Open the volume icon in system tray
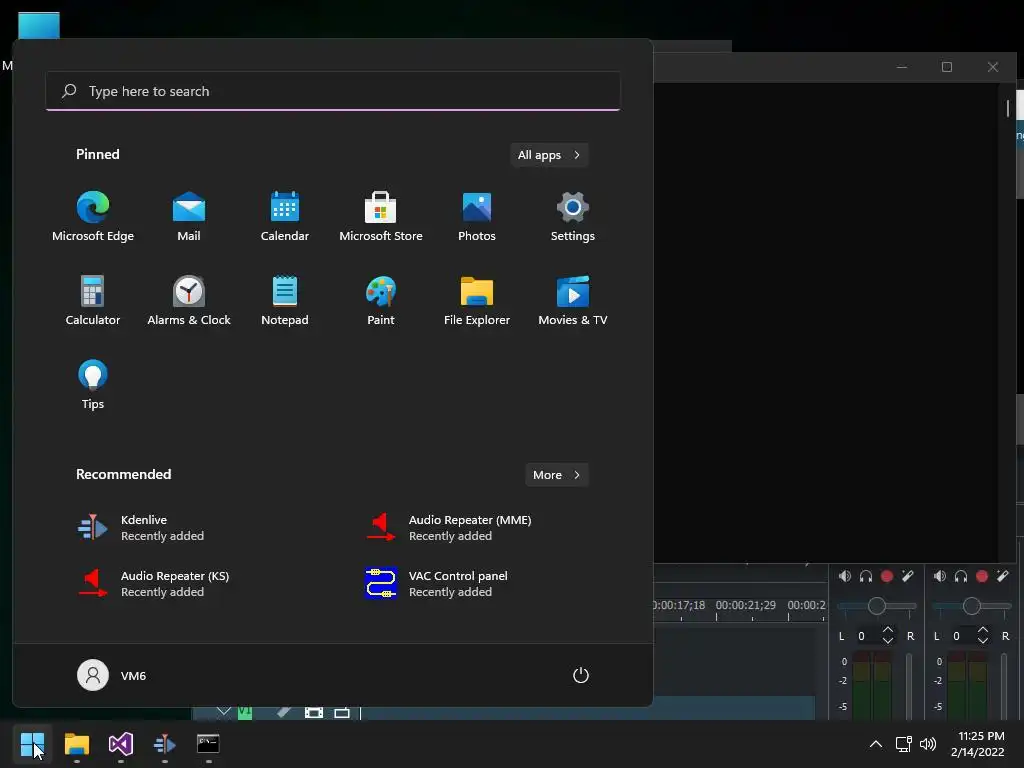1024x768 pixels. point(928,744)
